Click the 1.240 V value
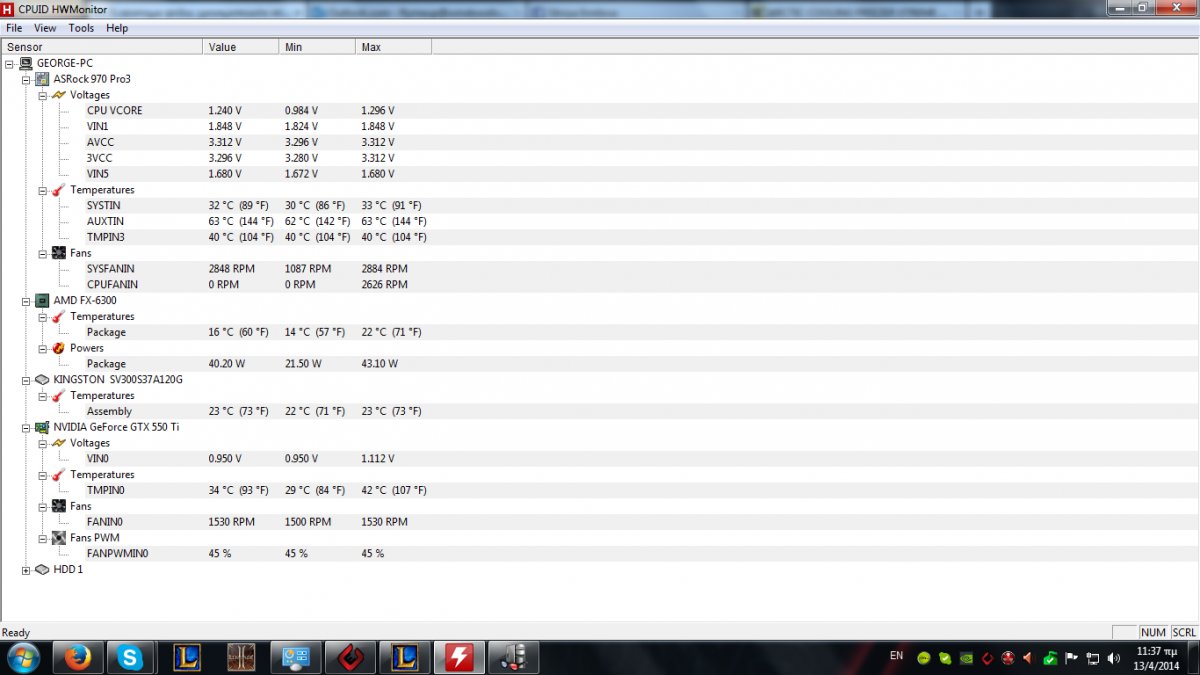The height and width of the screenshot is (675, 1200). [x=224, y=111]
